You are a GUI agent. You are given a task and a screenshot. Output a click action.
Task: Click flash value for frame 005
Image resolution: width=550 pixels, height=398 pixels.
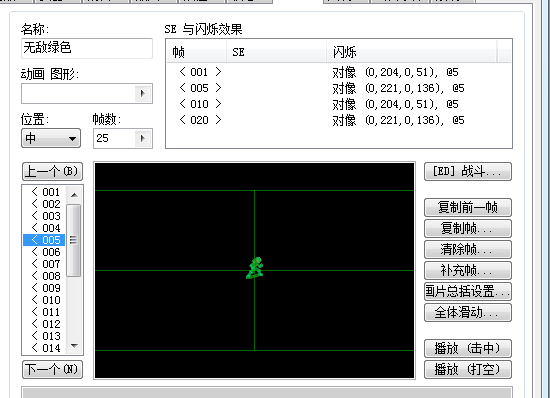(x=398, y=88)
